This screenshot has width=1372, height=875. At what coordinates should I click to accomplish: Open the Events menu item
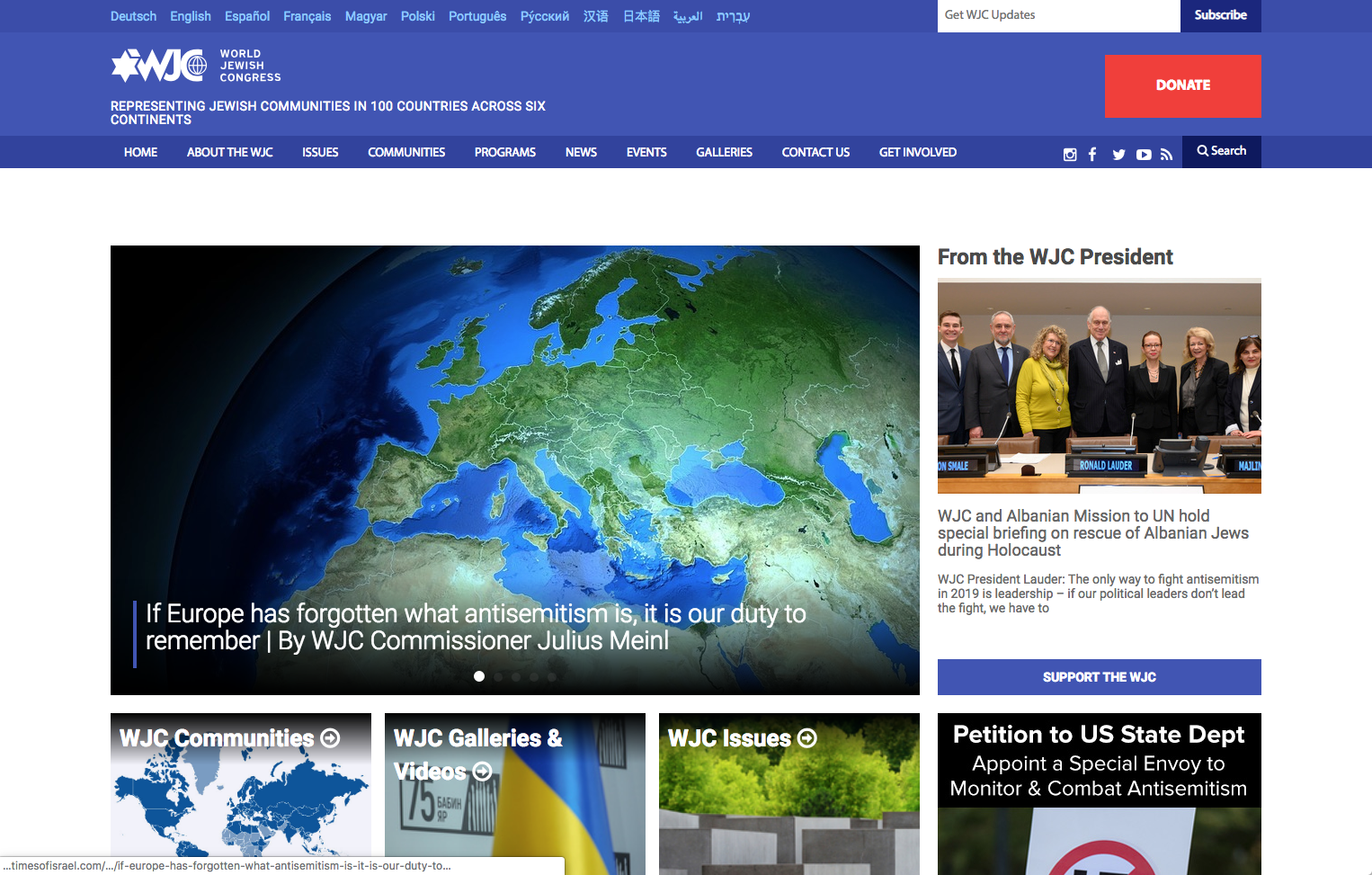[646, 152]
